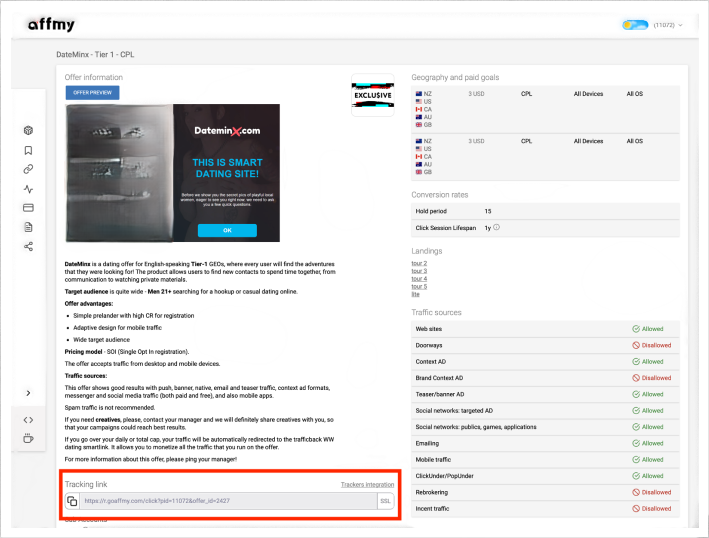Toggle the SSL button on tracking link

[x=385, y=500]
